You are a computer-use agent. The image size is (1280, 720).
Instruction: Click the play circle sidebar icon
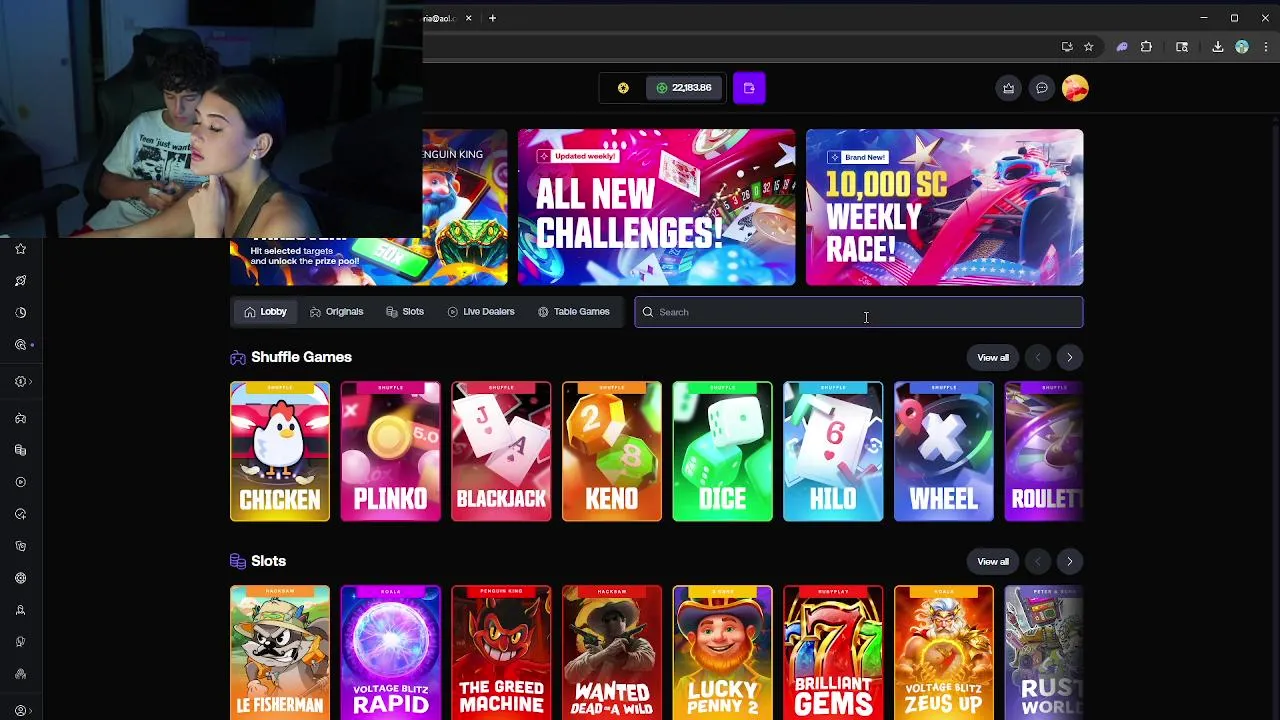point(20,482)
